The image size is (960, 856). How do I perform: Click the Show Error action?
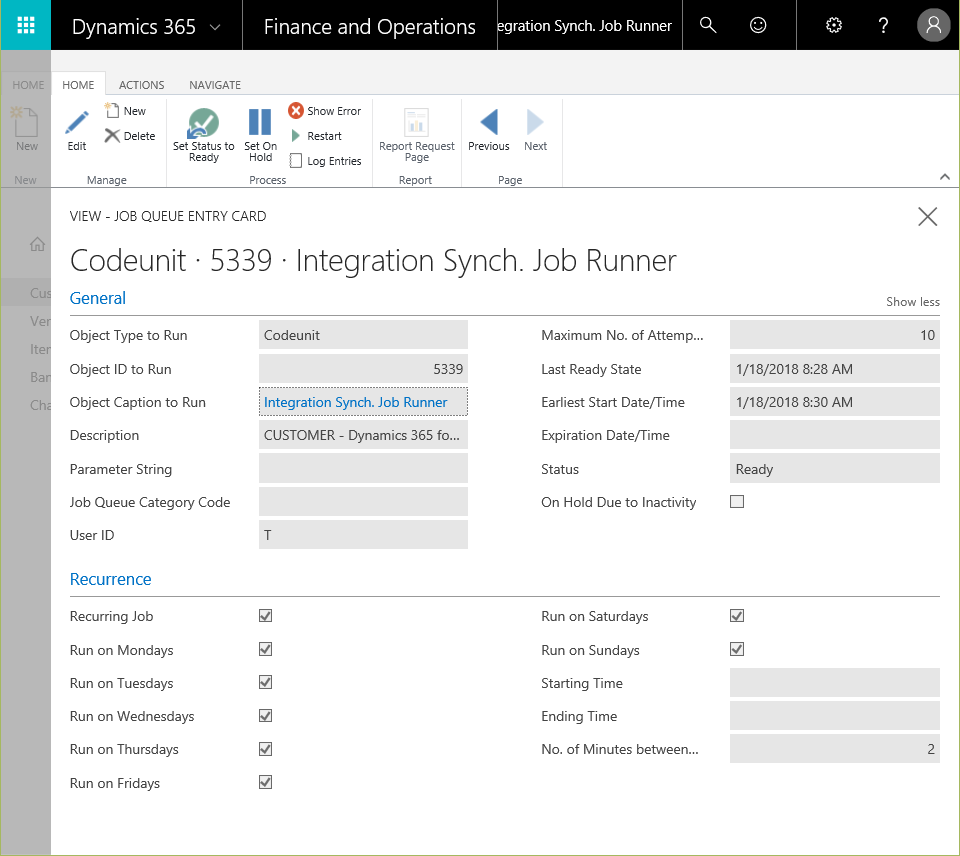(325, 111)
